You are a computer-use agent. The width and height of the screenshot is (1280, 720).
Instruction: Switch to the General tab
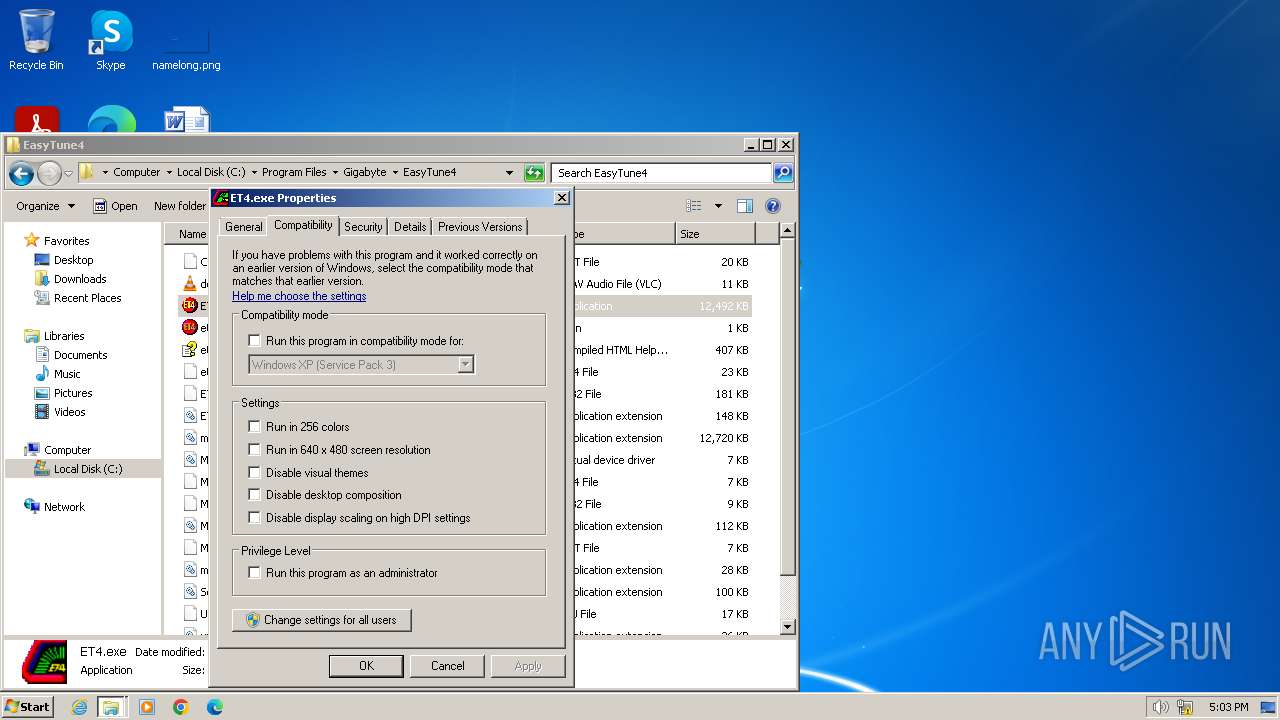[243, 227]
